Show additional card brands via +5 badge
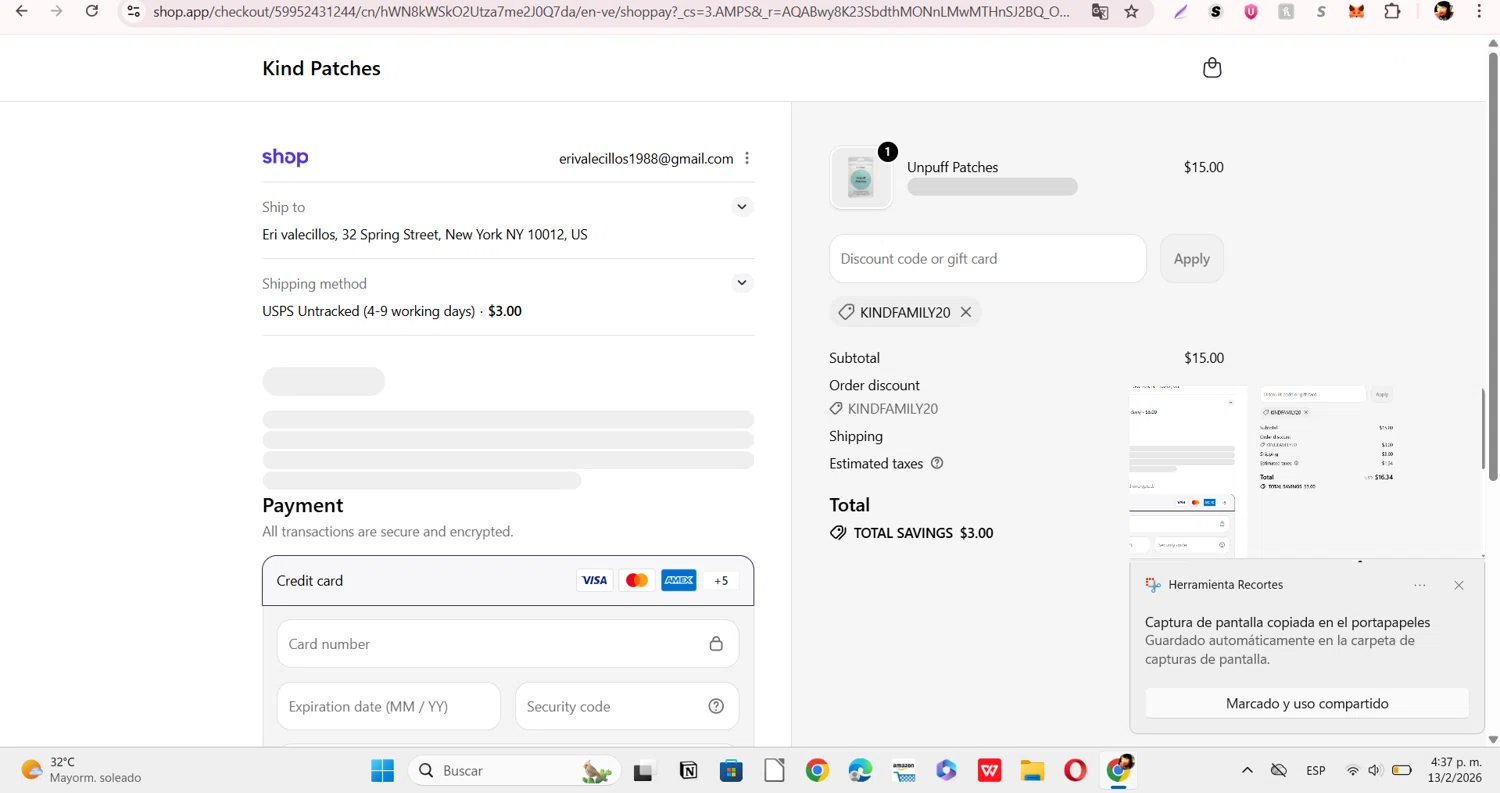The height and width of the screenshot is (793, 1500). coord(721,580)
